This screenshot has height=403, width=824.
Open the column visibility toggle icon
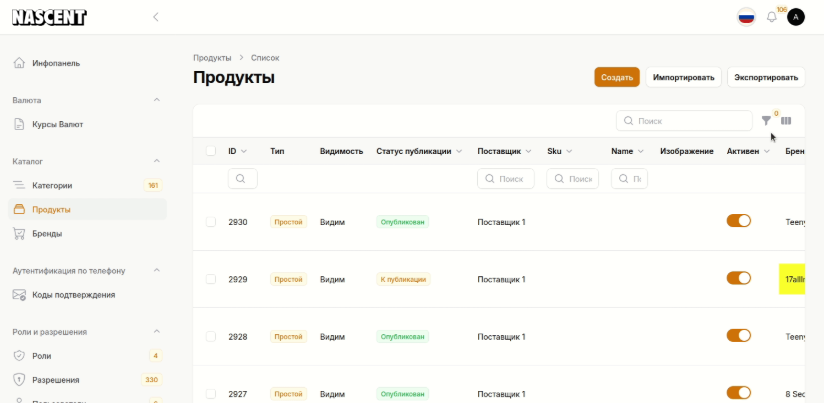click(786, 121)
